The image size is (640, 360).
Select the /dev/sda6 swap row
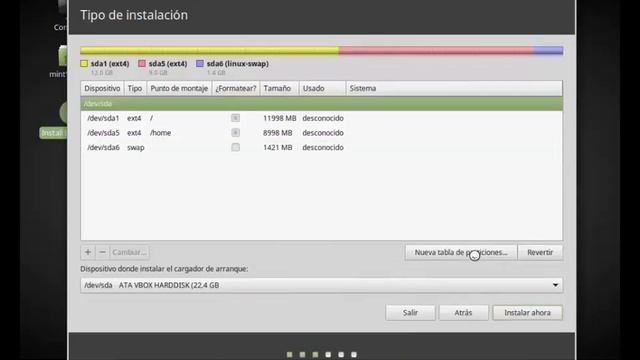coord(322,147)
